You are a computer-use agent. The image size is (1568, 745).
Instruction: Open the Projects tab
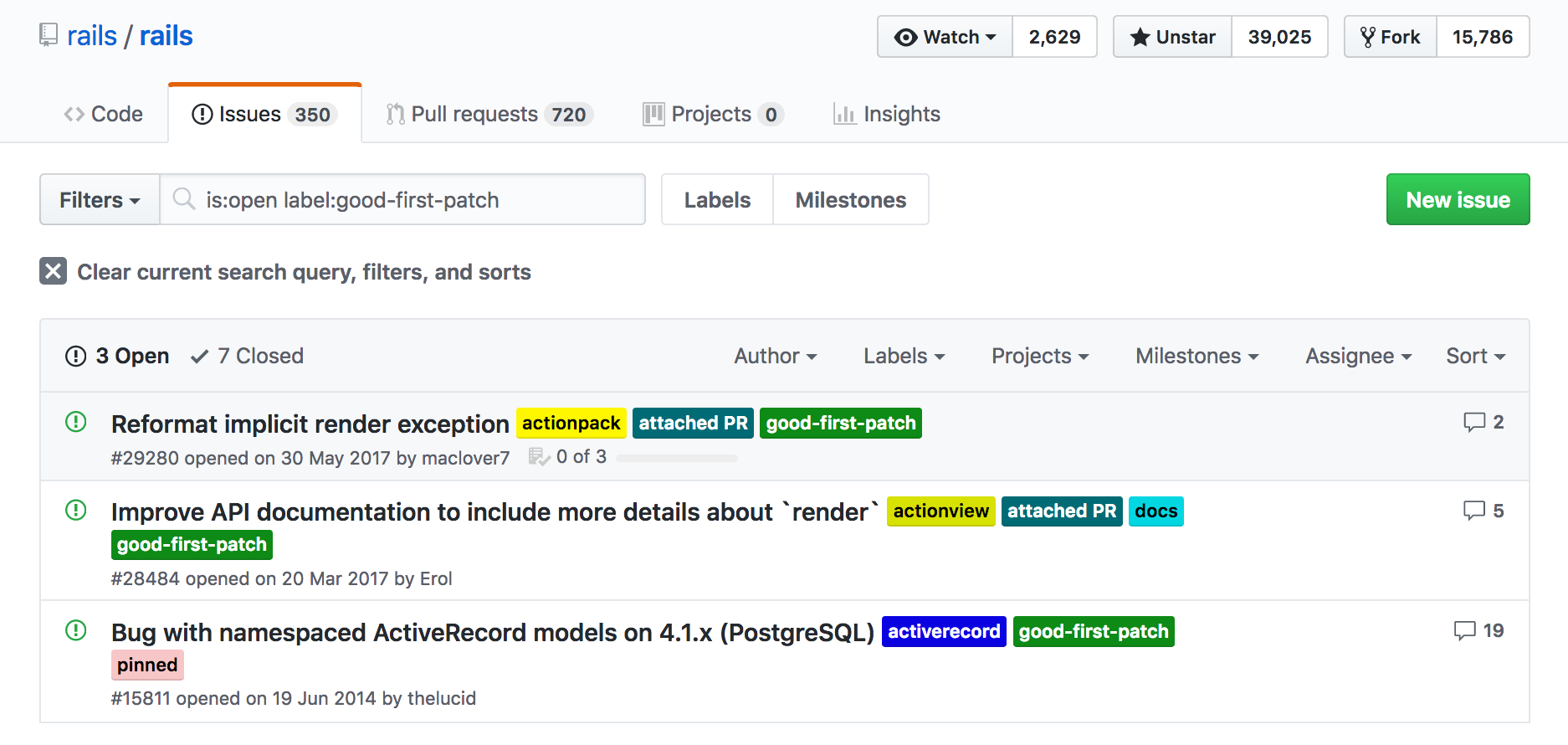click(x=713, y=114)
